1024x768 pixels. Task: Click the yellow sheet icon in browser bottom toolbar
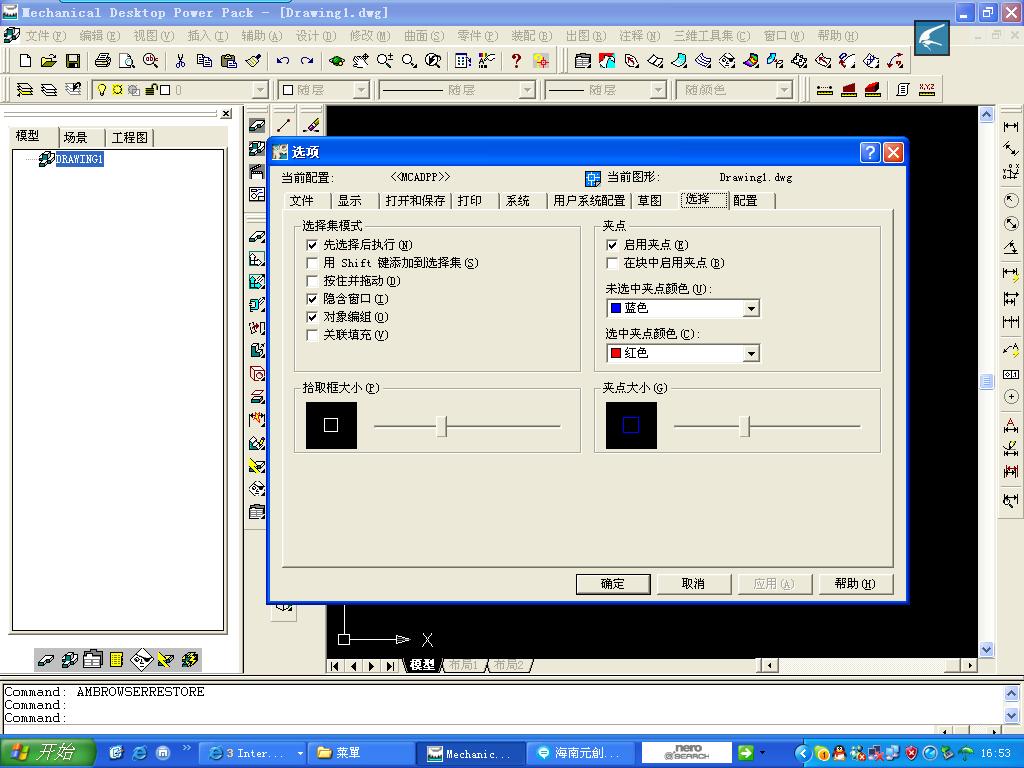(117, 660)
